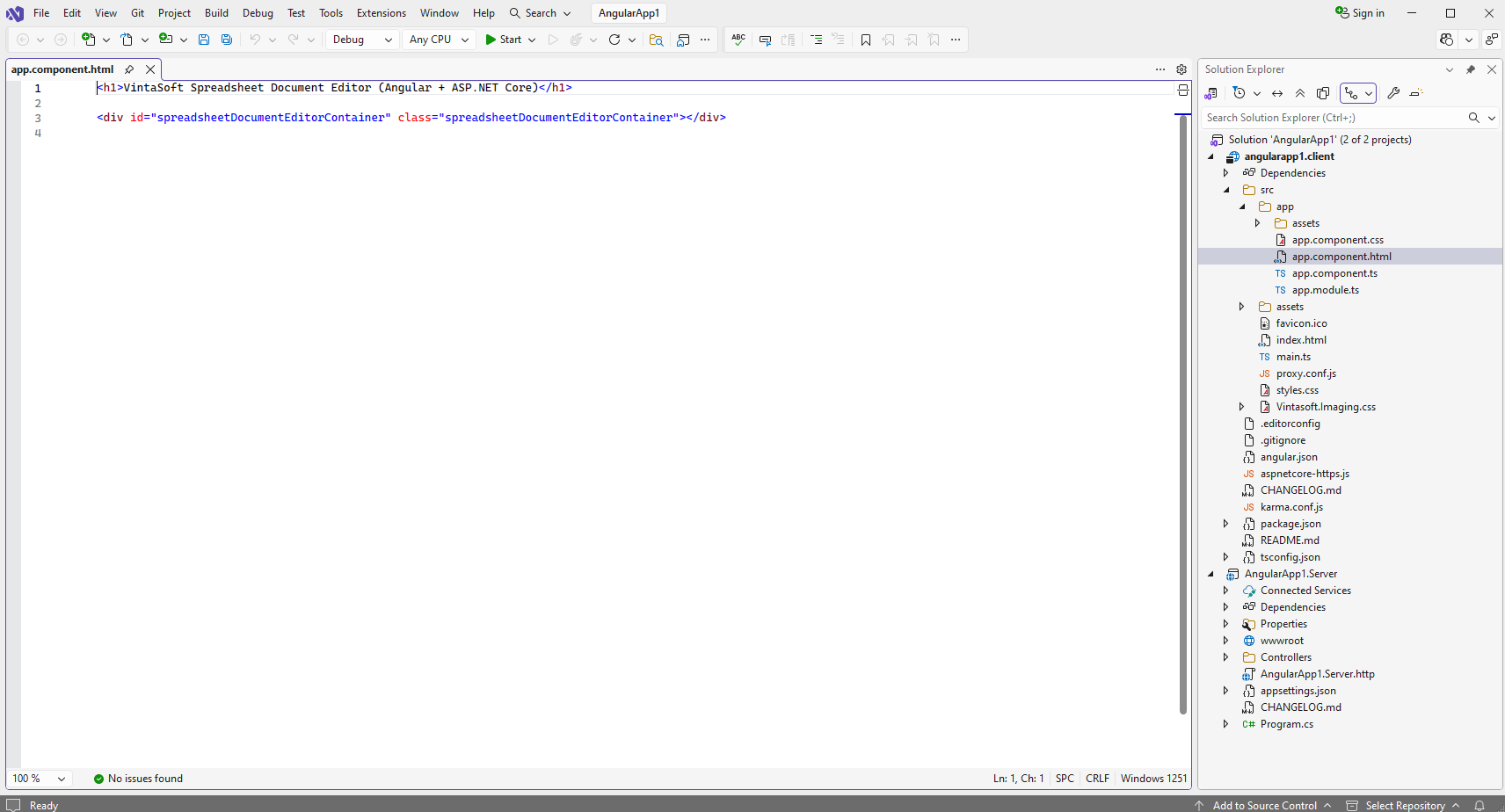Open the Extensions menu
This screenshot has width=1505, height=812.
point(381,13)
